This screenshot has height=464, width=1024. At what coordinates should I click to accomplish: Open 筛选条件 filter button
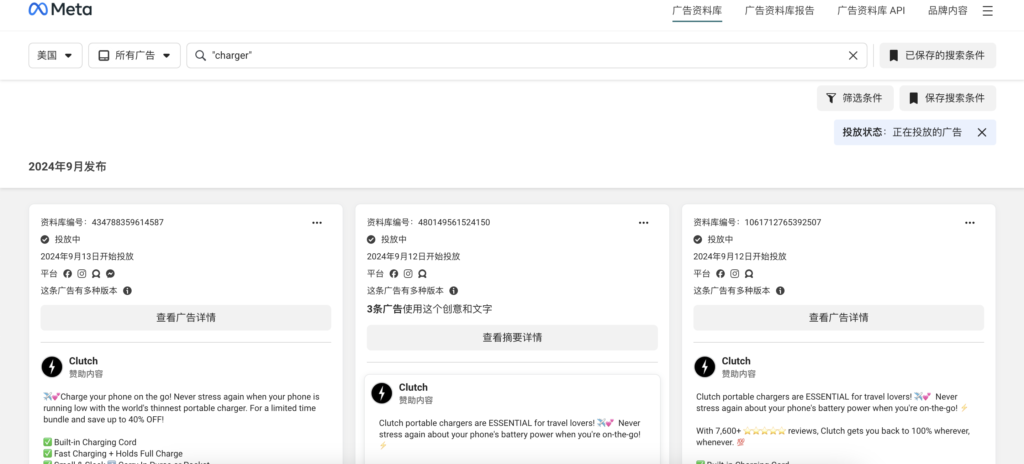(x=855, y=98)
